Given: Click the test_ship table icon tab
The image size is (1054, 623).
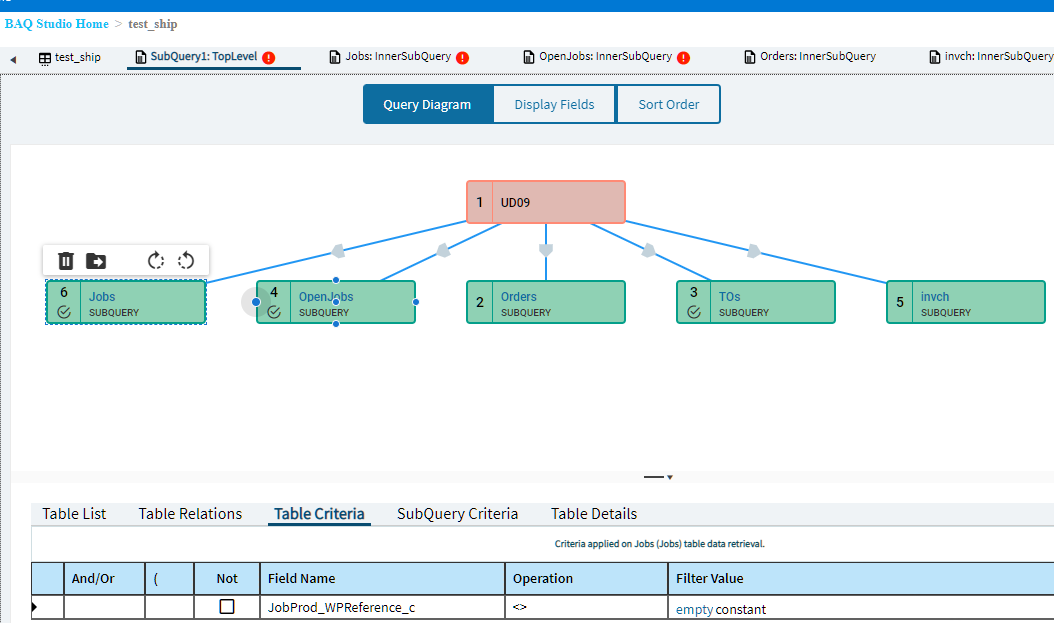Looking at the screenshot, I should (69, 58).
